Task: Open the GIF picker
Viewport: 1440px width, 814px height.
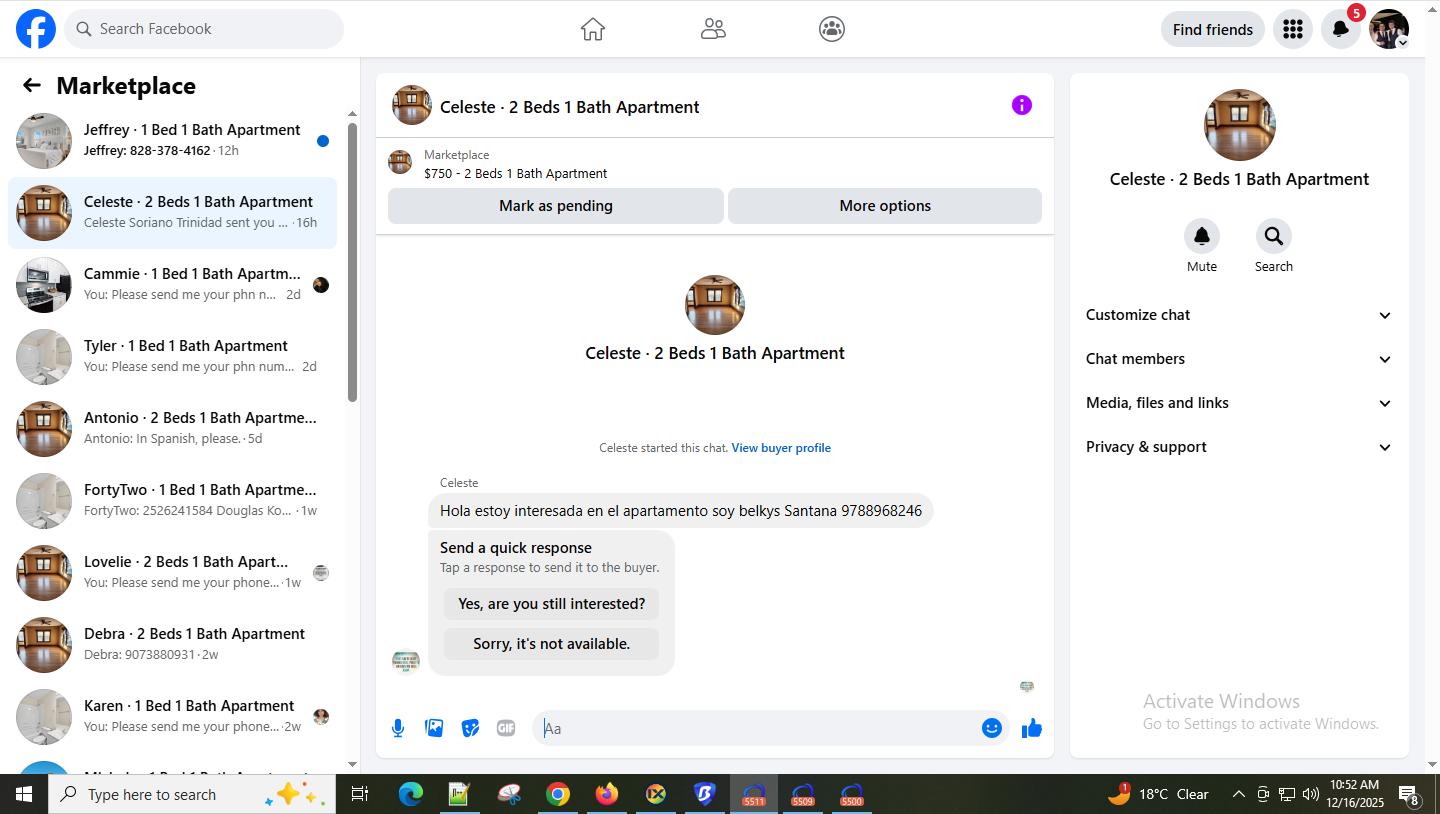Action: (x=506, y=728)
